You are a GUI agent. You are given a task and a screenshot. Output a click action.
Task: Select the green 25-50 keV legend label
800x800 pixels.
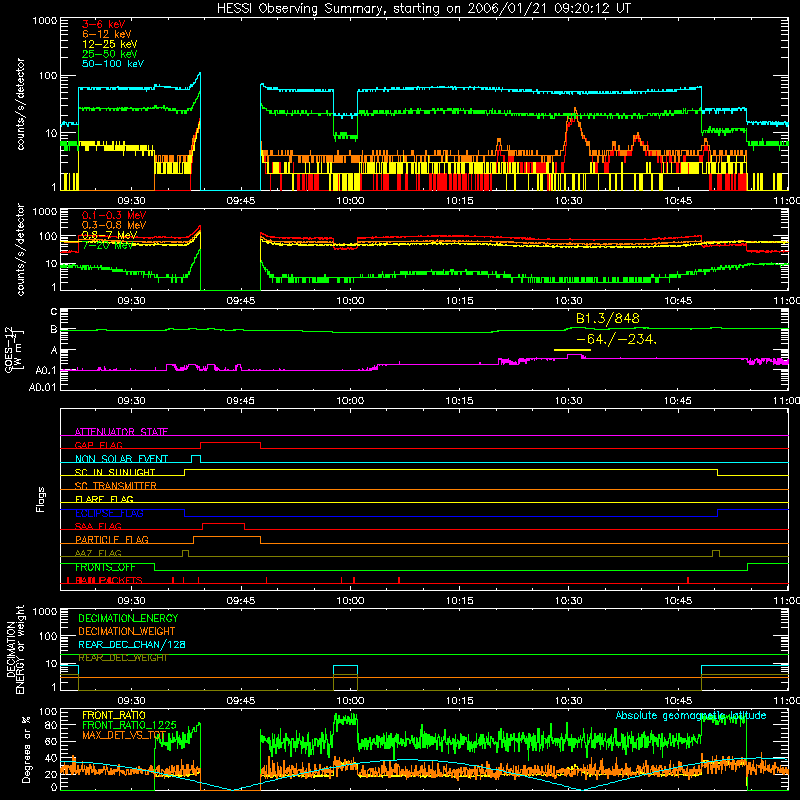click(x=110, y=54)
